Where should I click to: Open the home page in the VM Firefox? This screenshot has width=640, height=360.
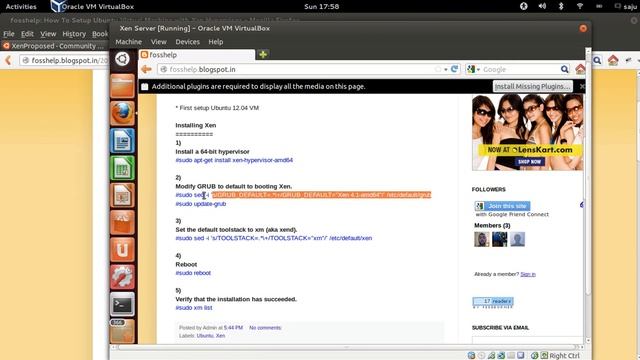[580, 69]
